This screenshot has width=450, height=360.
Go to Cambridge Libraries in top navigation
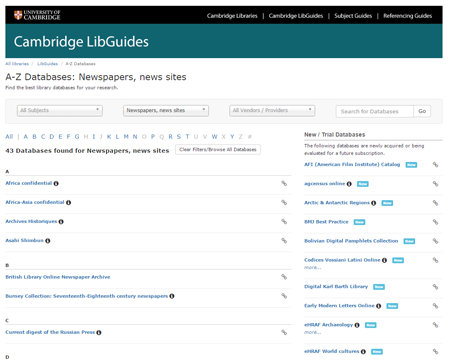pyautogui.click(x=232, y=16)
